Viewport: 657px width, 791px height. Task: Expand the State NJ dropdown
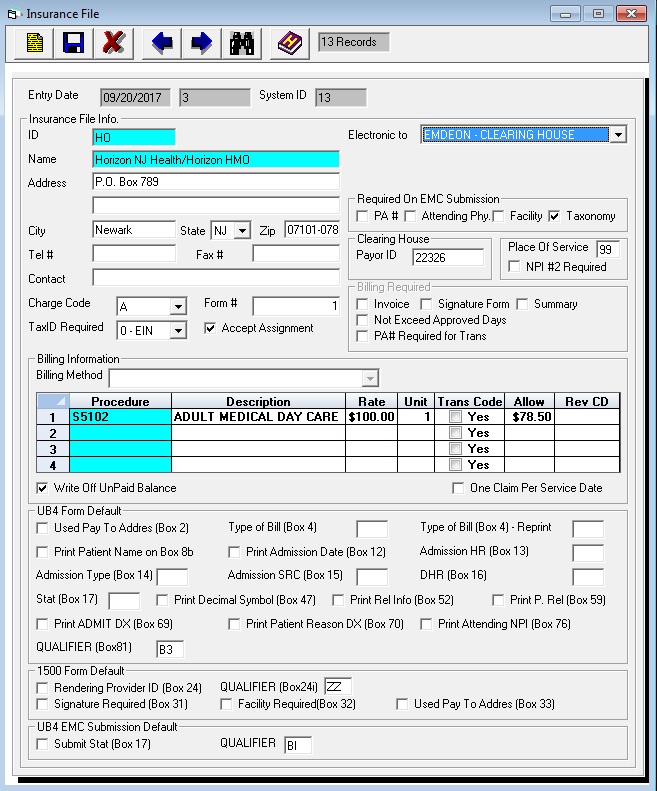243,231
